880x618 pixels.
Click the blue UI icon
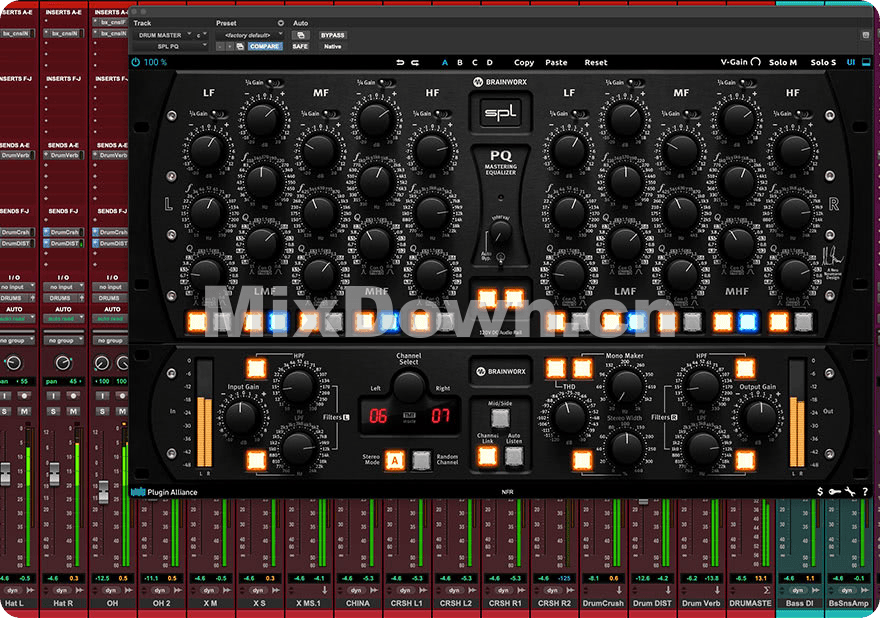851,62
